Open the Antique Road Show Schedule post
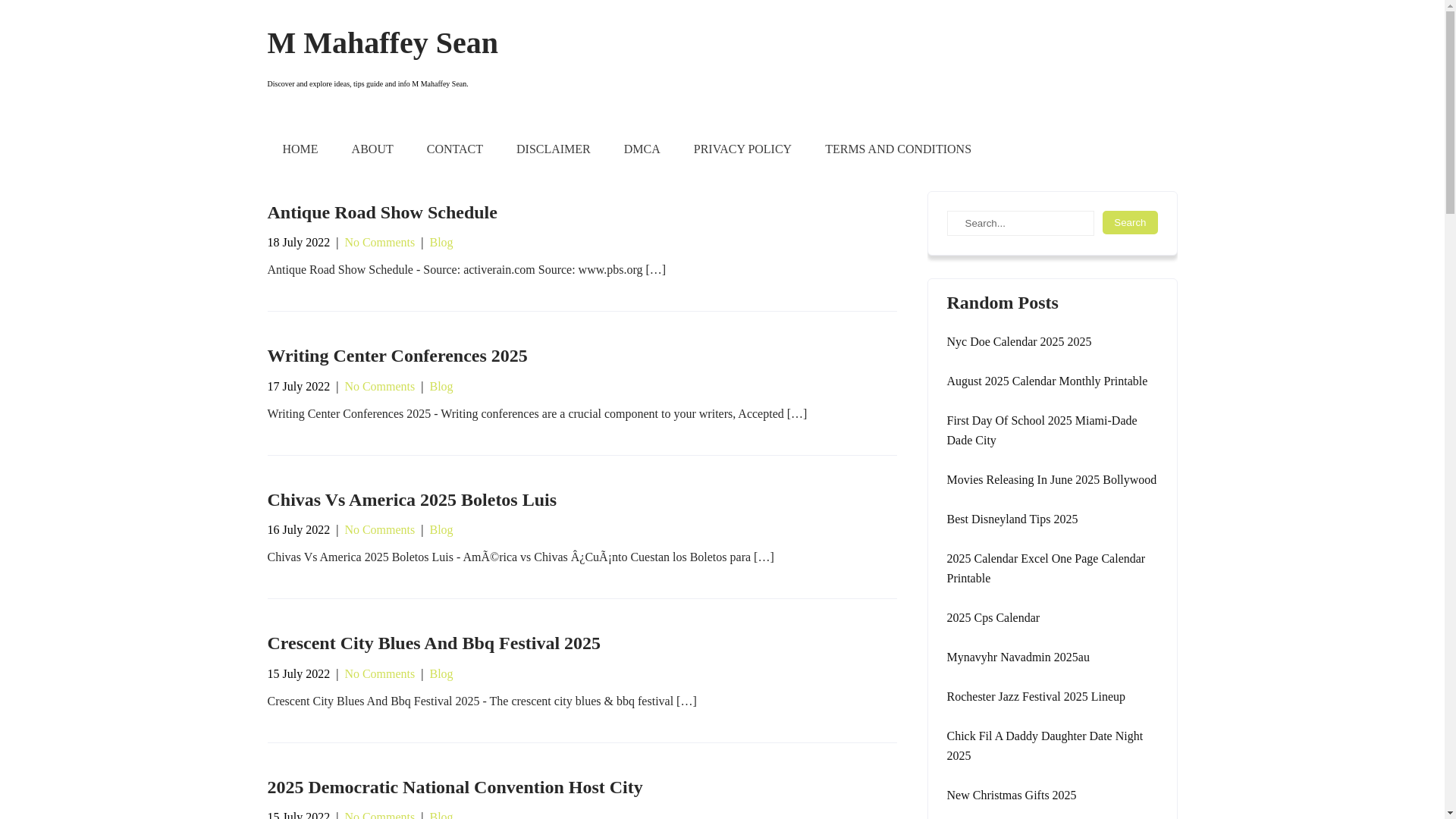 pos(381,212)
